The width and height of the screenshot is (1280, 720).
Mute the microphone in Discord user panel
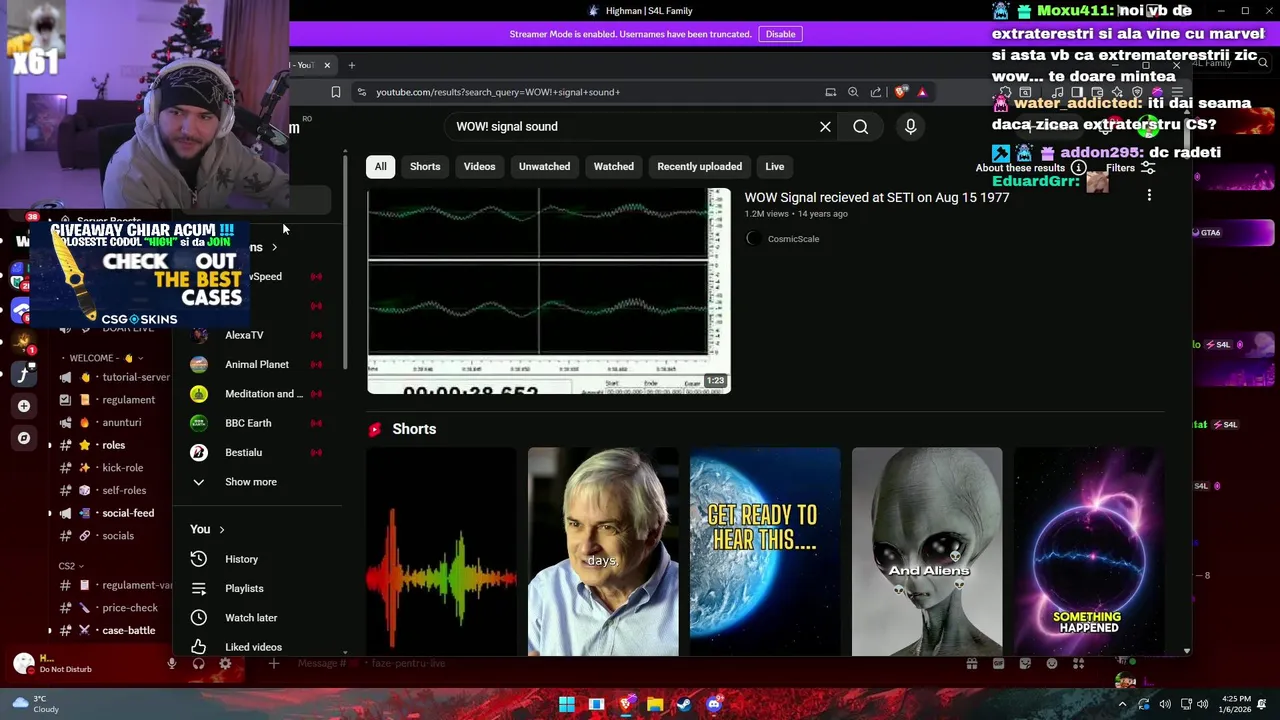171,663
